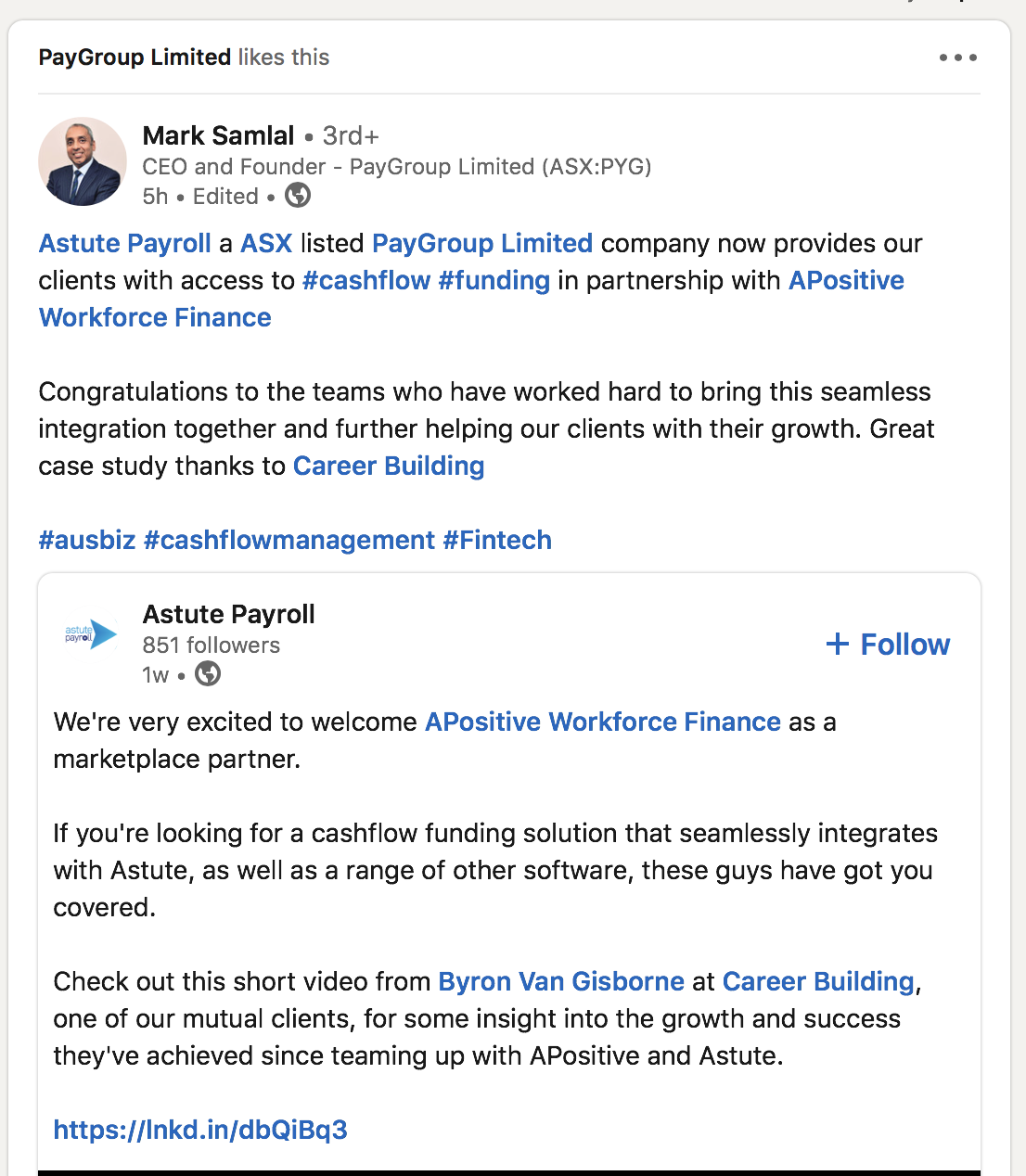Follow Astute Payroll
The height and width of the screenshot is (1176, 1026).
pyautogui.click(x=888, y=645)
